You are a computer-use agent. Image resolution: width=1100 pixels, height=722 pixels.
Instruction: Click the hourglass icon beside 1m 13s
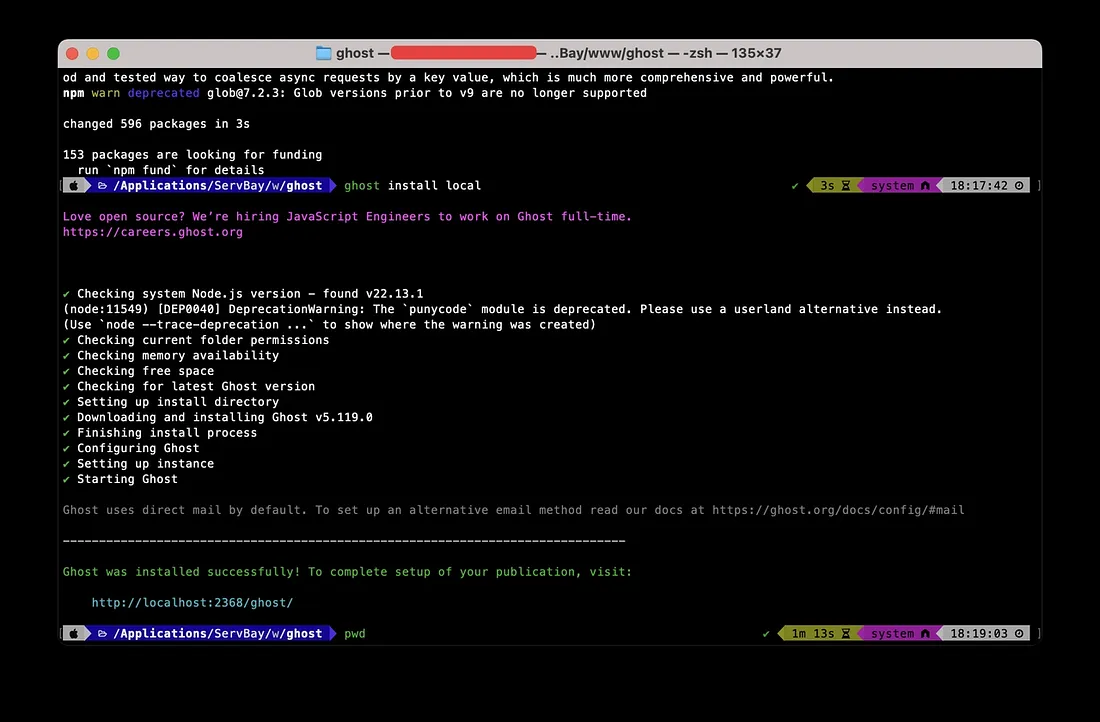point(846,634)
